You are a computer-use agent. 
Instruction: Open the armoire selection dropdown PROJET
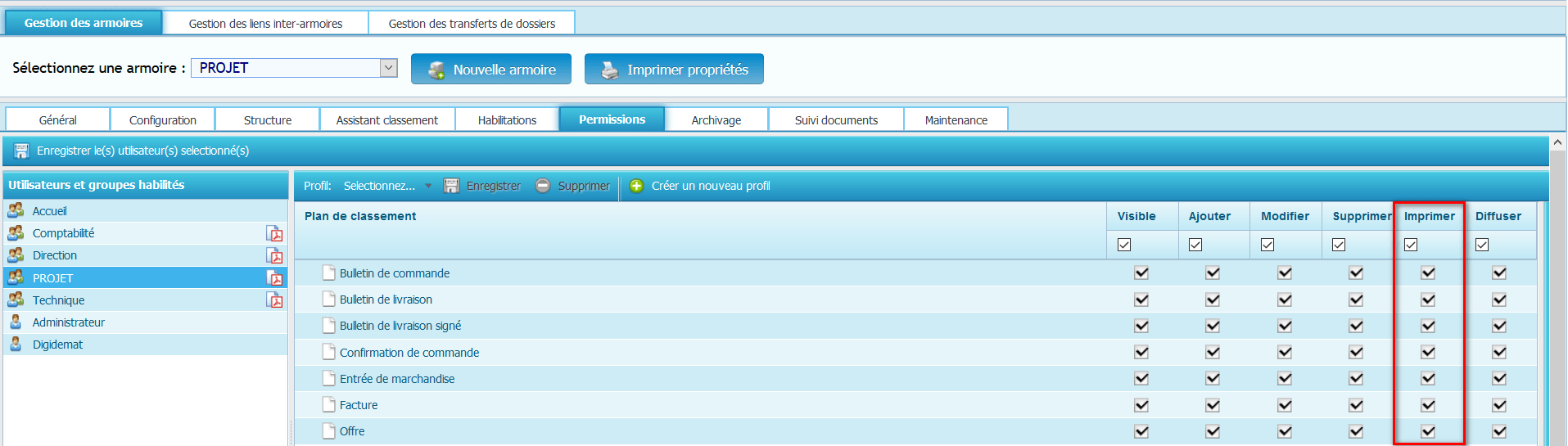(388, 68)
